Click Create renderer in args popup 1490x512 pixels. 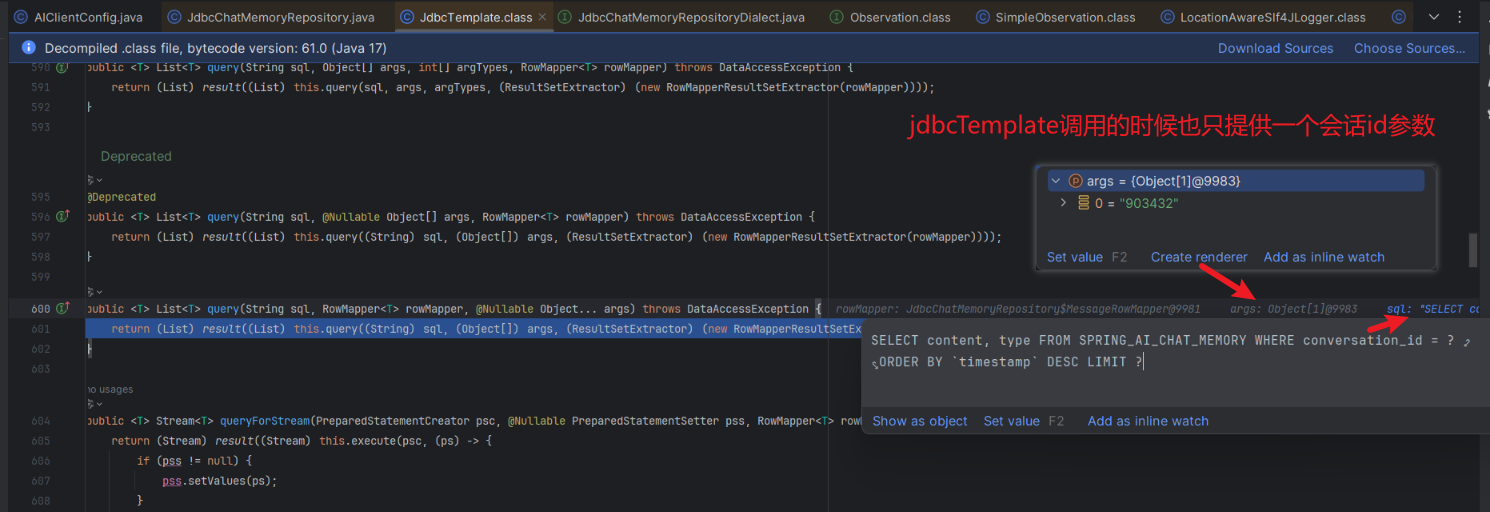[1198, 257]
